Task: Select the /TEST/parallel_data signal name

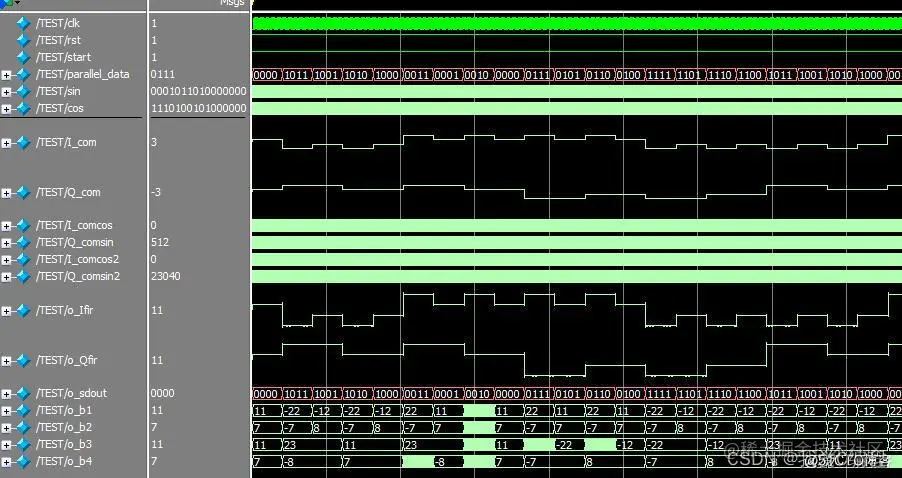Action: point(82,74)
